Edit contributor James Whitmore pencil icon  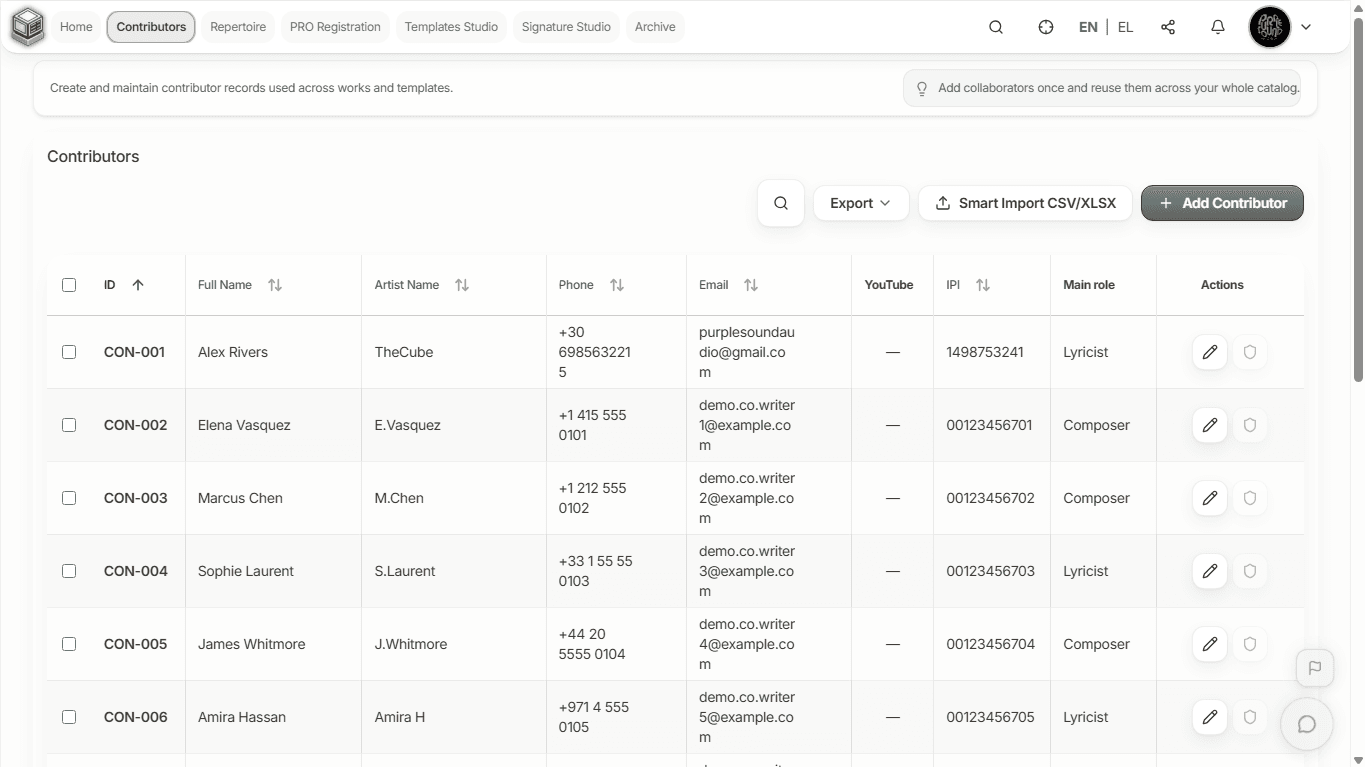coord(1210,644)
